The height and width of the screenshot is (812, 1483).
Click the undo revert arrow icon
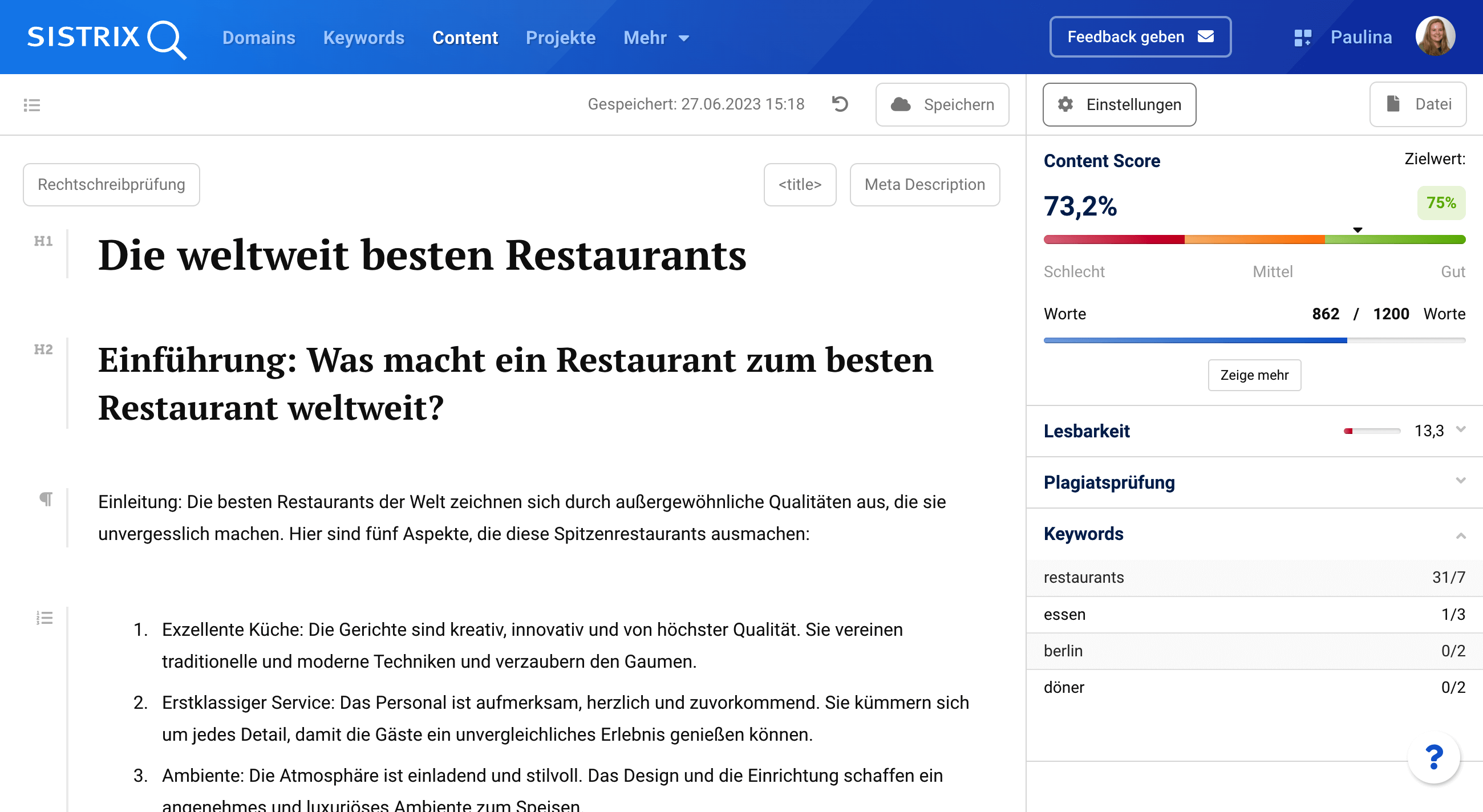tap(840, 104)
